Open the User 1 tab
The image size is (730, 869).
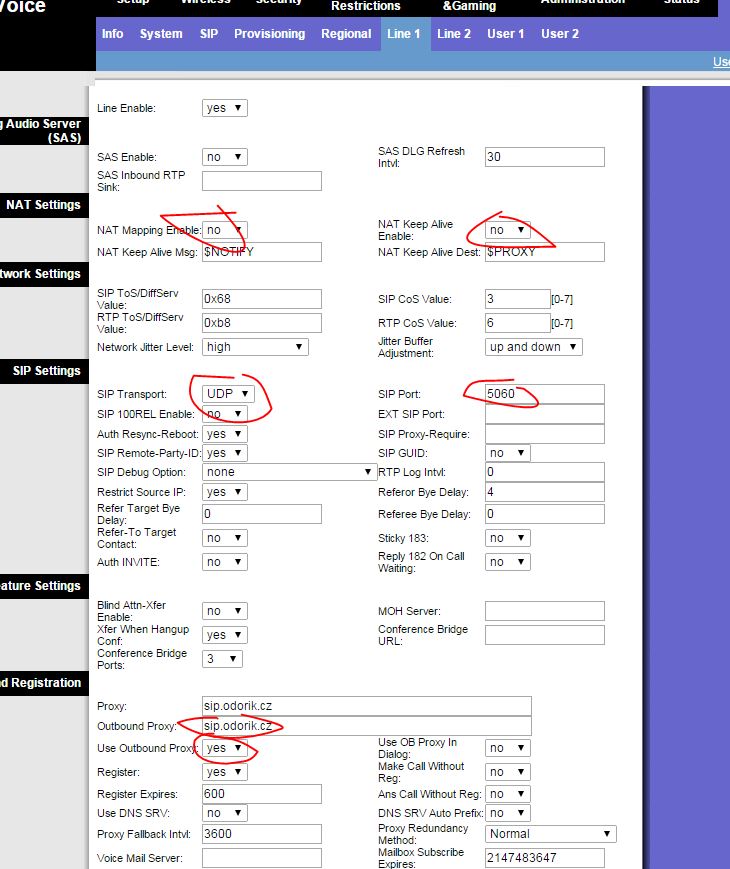click(x=506, y=34)
